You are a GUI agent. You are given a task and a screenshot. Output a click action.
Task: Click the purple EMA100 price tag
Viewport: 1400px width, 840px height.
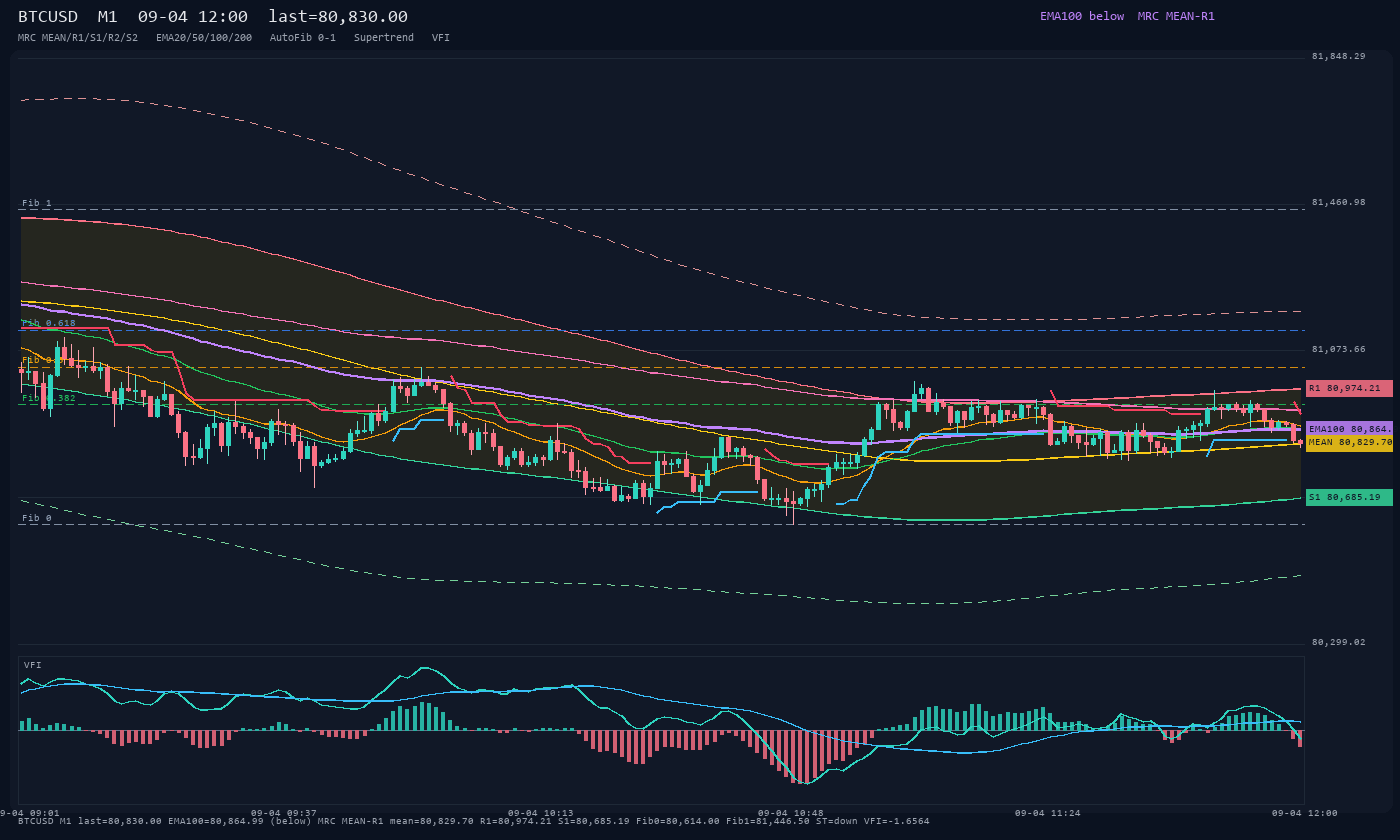pyautogui.click(x=1349, y=428)
